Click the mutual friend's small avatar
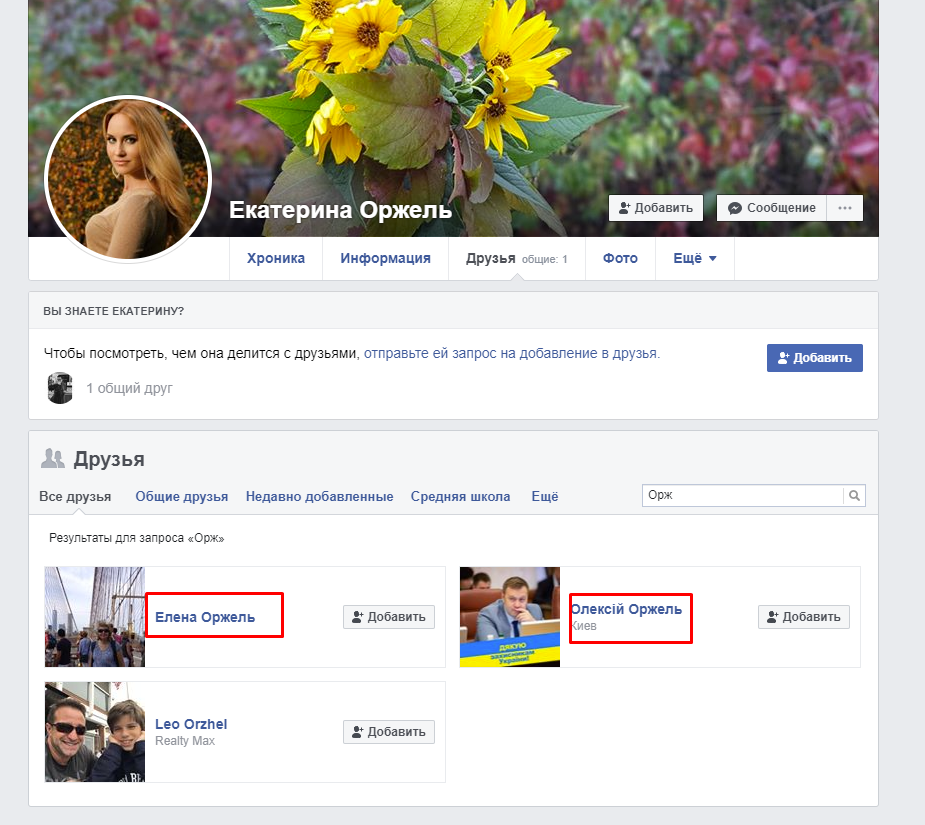 tap(60, 388)
